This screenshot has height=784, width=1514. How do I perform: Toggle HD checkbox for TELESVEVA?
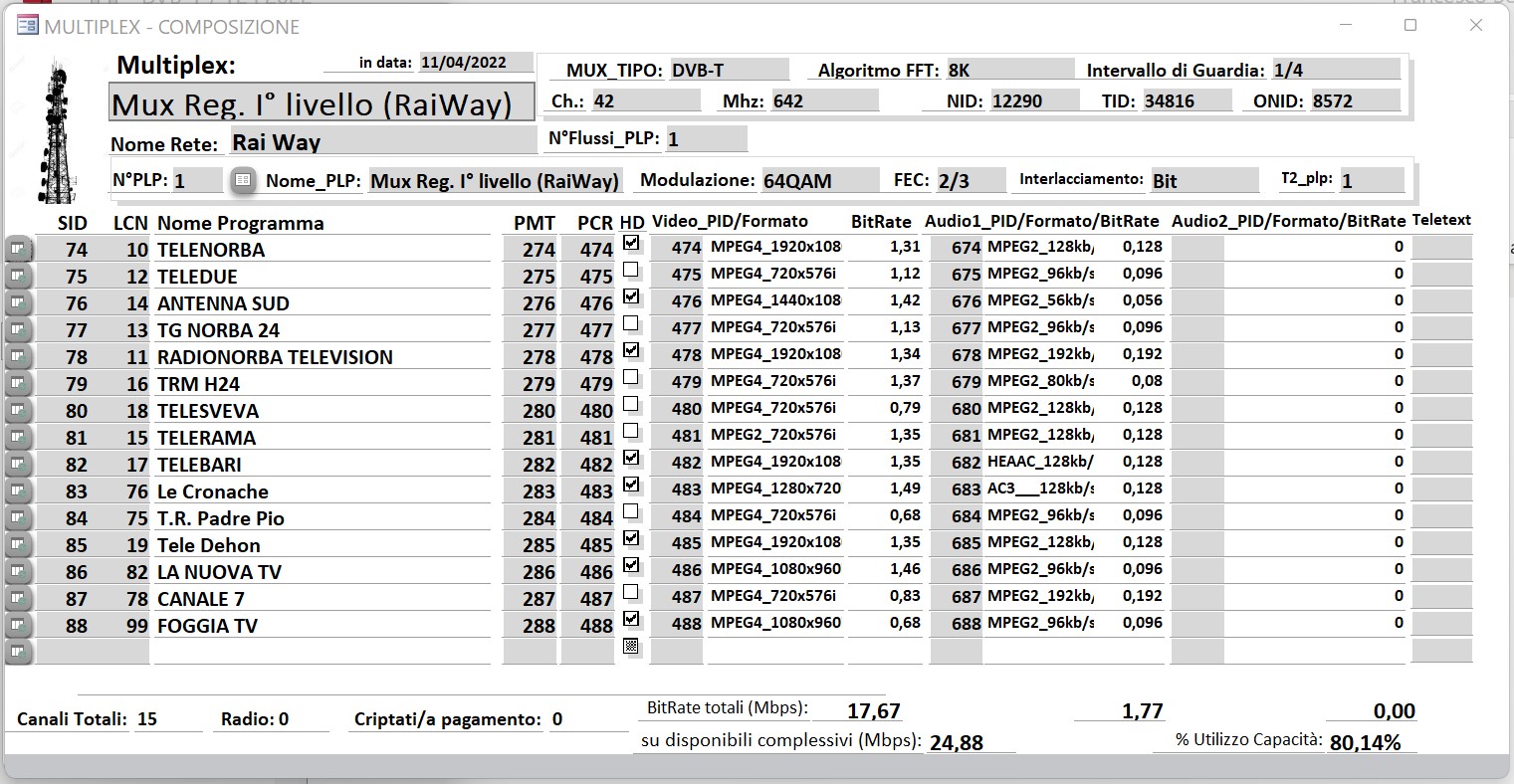click(x=631, y=404)
